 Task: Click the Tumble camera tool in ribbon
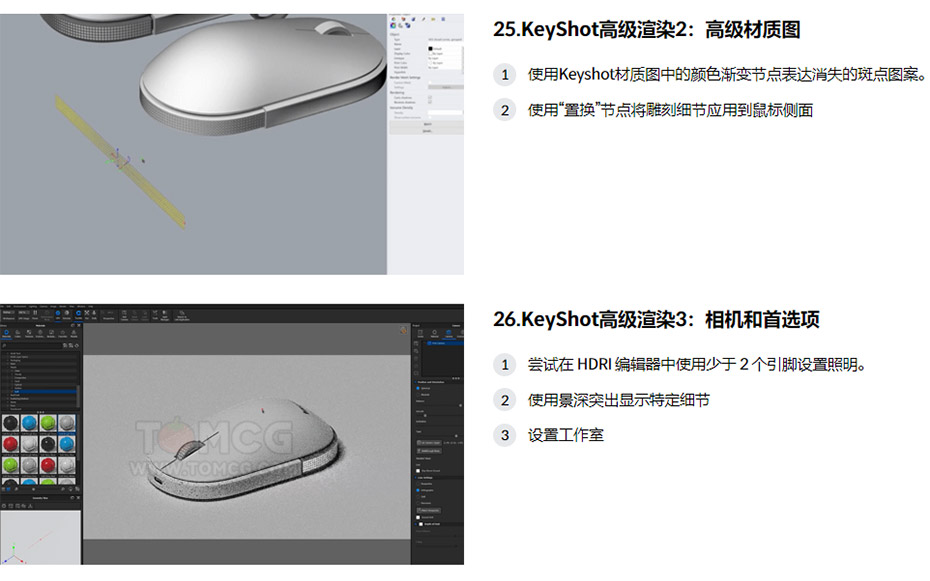[x=78, y=314]
